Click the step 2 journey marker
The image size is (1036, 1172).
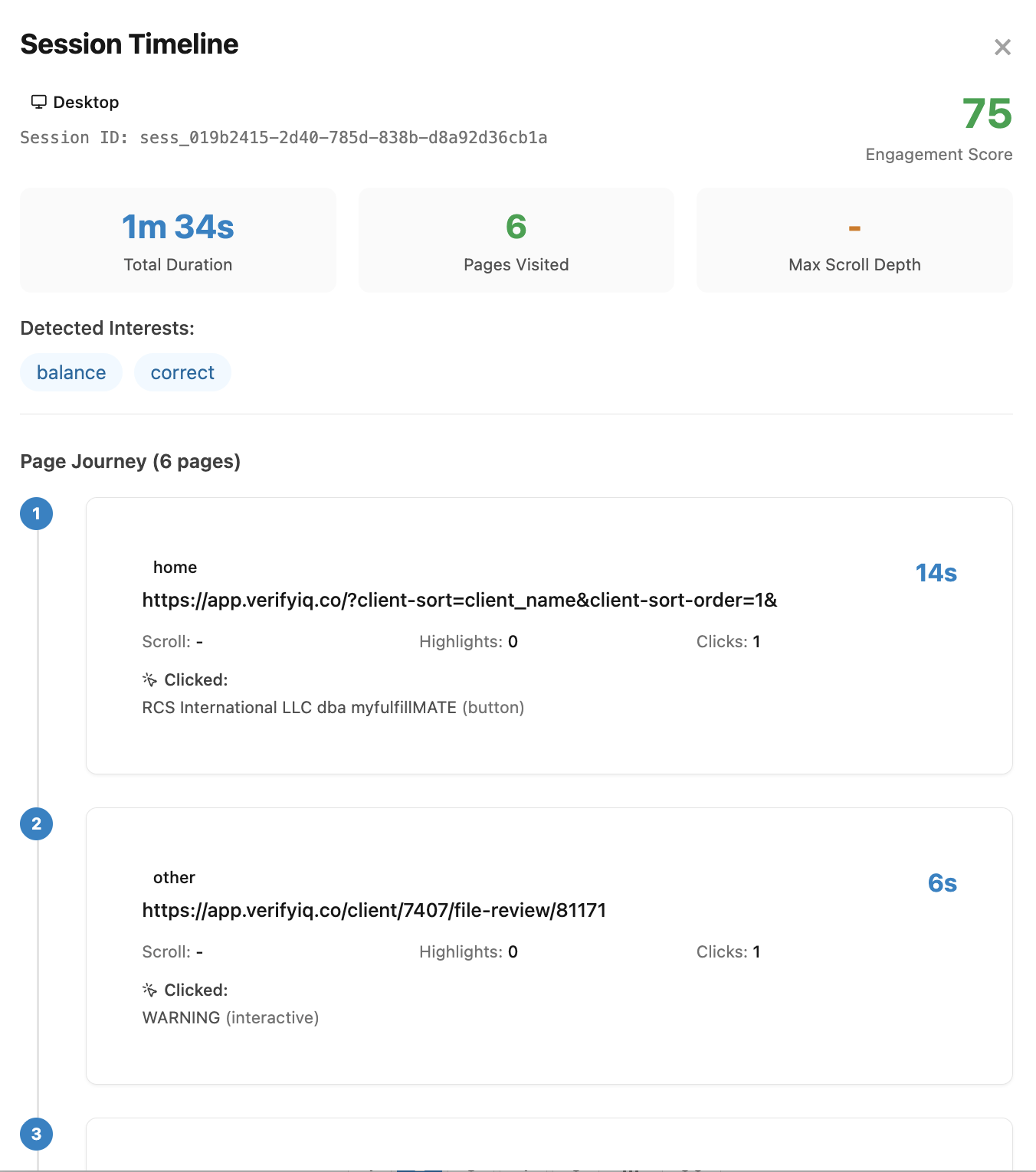36,824
